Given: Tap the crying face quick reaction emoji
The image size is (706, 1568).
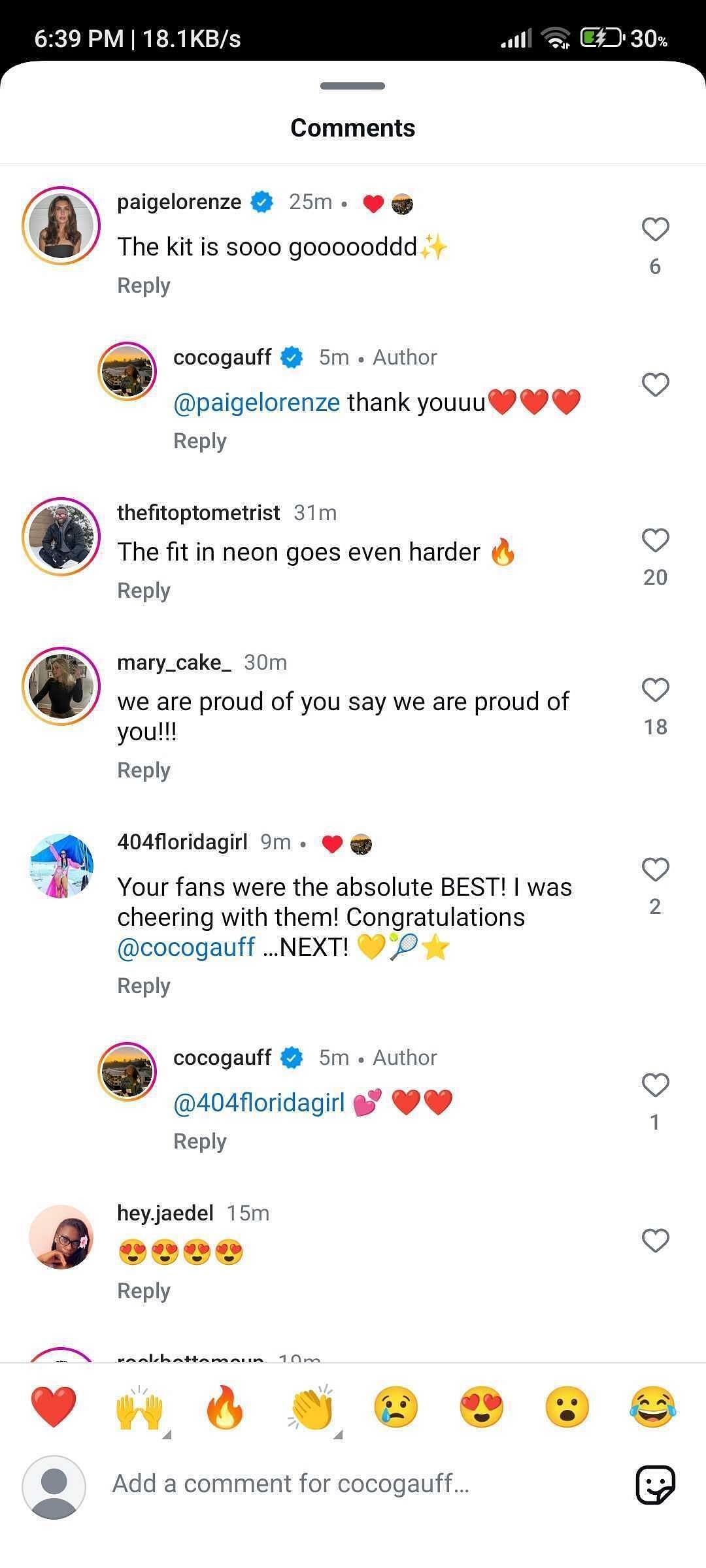Looking at the screenshot, I should click(396, 1406).
